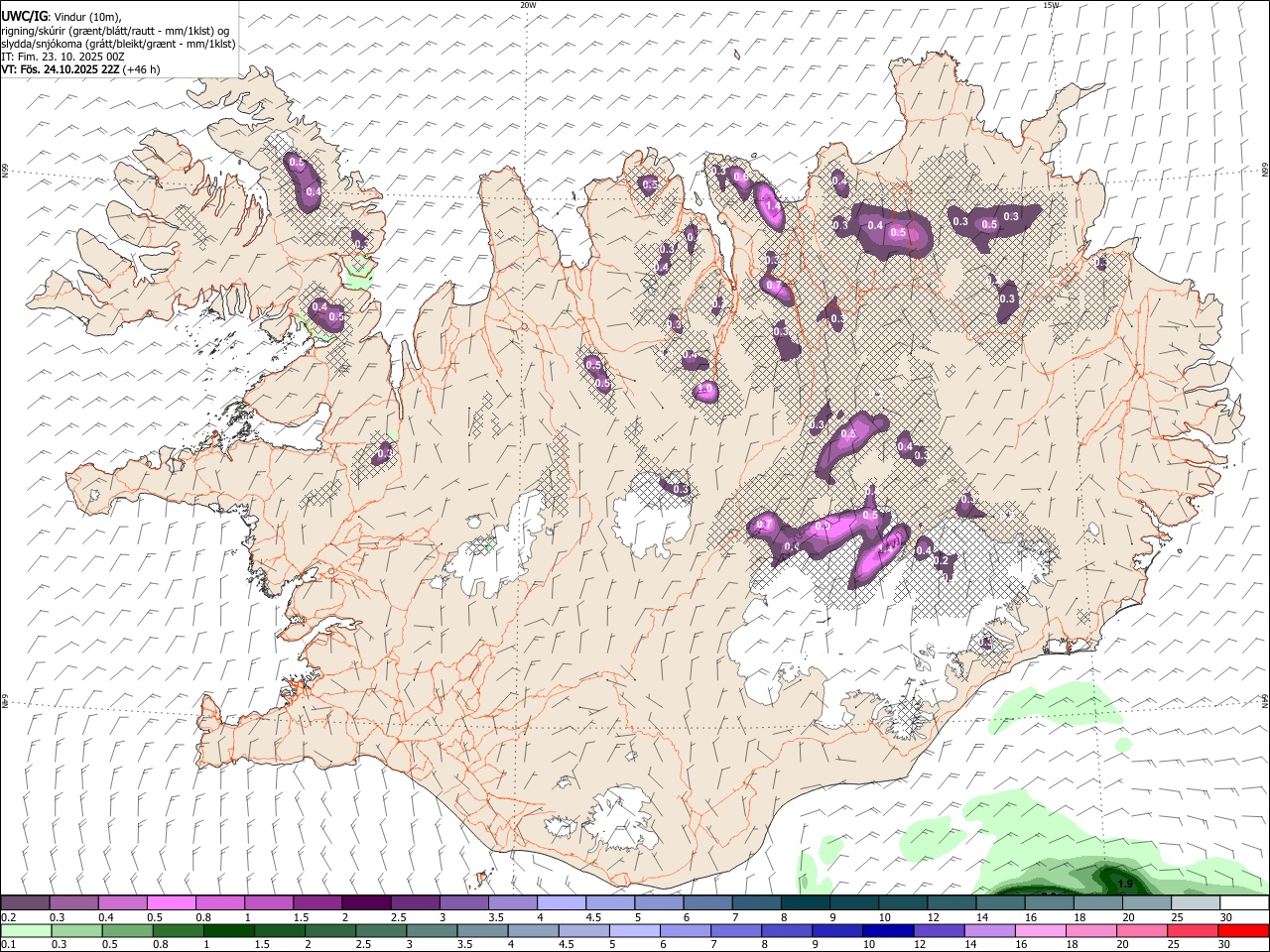This screenshot has height=952, width=1270.
Task: Pick the dark mauve 0.2 swatch in top legend
Action: [x=25, y=903]
